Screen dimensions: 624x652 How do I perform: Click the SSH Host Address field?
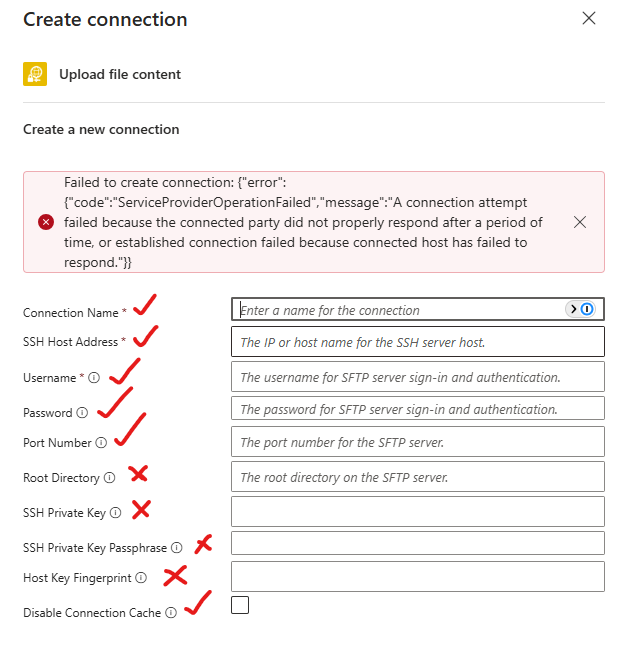pyautogui.click(x=418, y=342)
